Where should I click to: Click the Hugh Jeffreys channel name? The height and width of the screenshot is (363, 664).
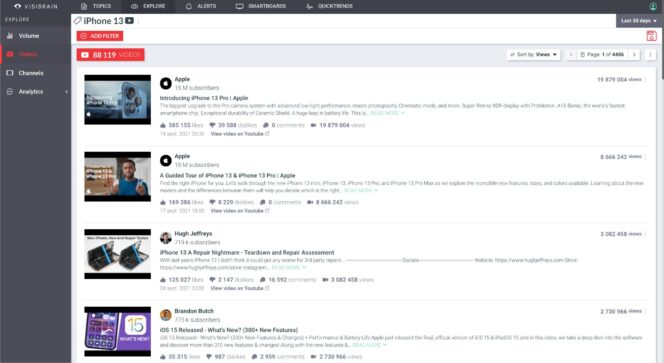coord(193,234)
